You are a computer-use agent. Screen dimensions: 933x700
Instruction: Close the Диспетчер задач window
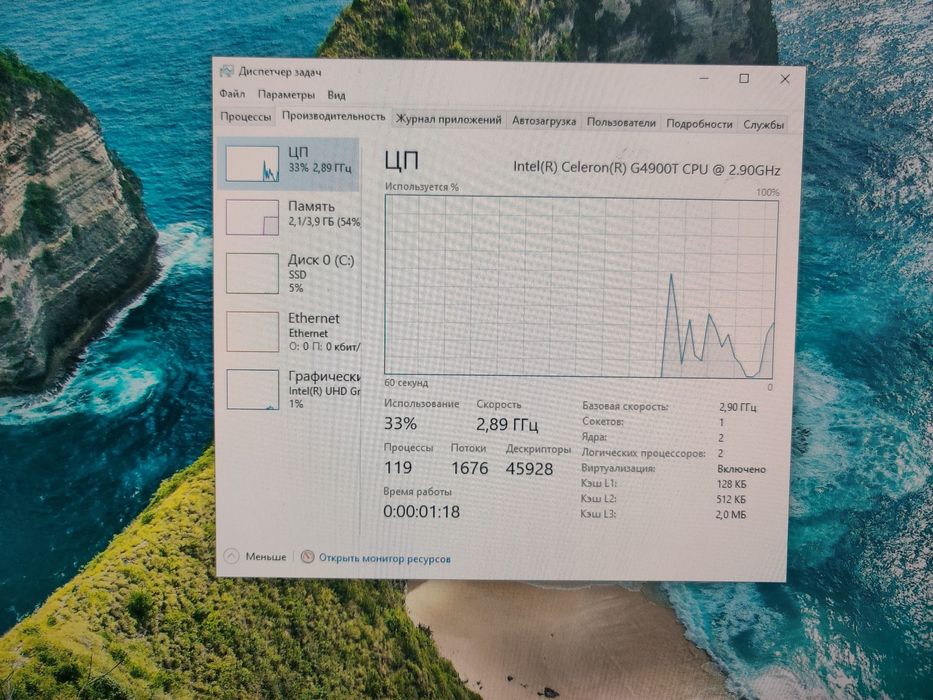click(785, 79)
